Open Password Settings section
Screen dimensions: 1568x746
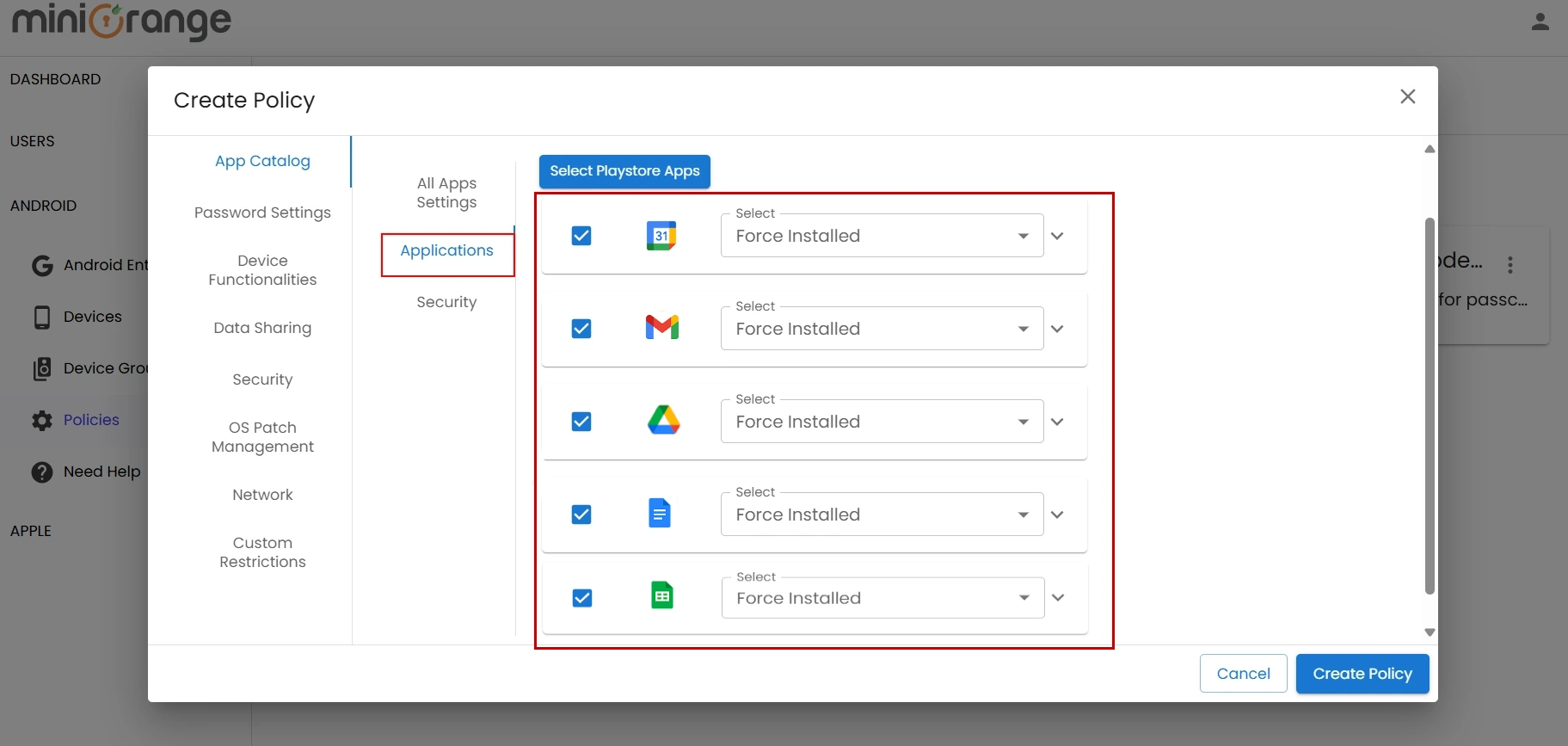(262, 213)
